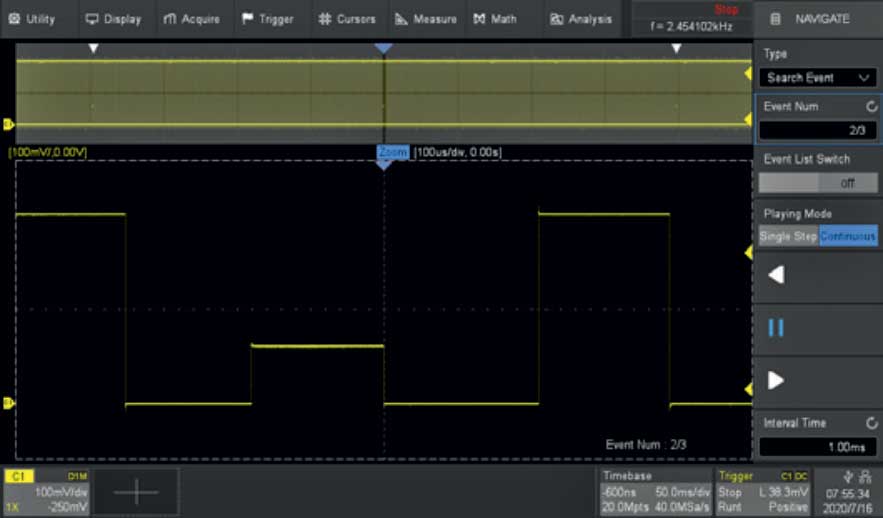The height and width of the screenshot is (518, 883).
Task: Pause the event playback
Action: pos(775,328)
